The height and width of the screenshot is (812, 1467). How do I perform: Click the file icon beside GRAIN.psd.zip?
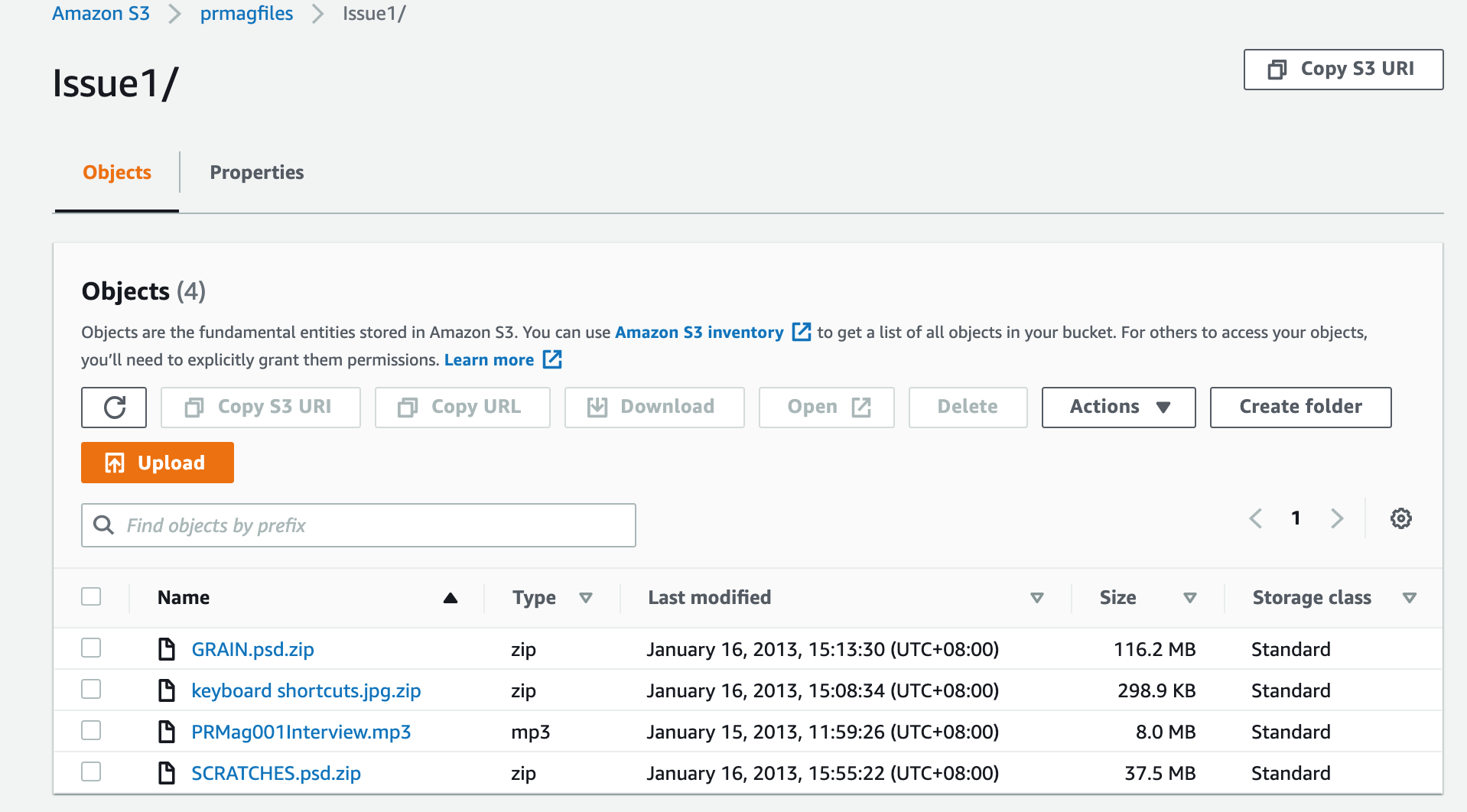pos(167,648)
